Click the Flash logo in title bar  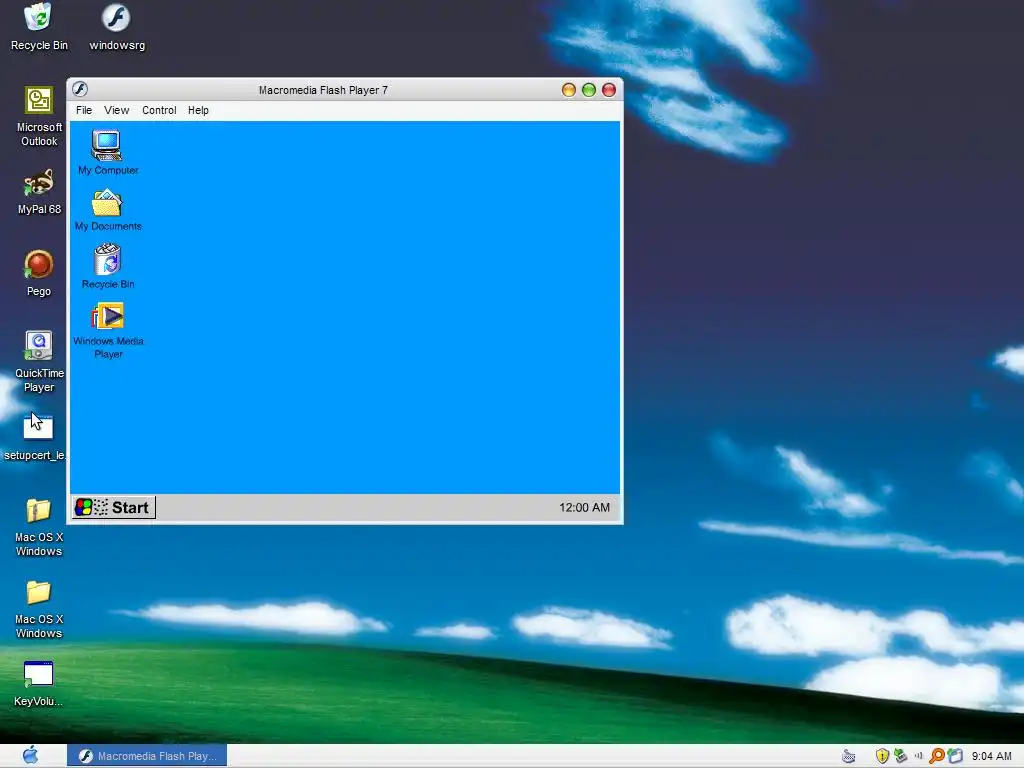(x=80, y=89)
